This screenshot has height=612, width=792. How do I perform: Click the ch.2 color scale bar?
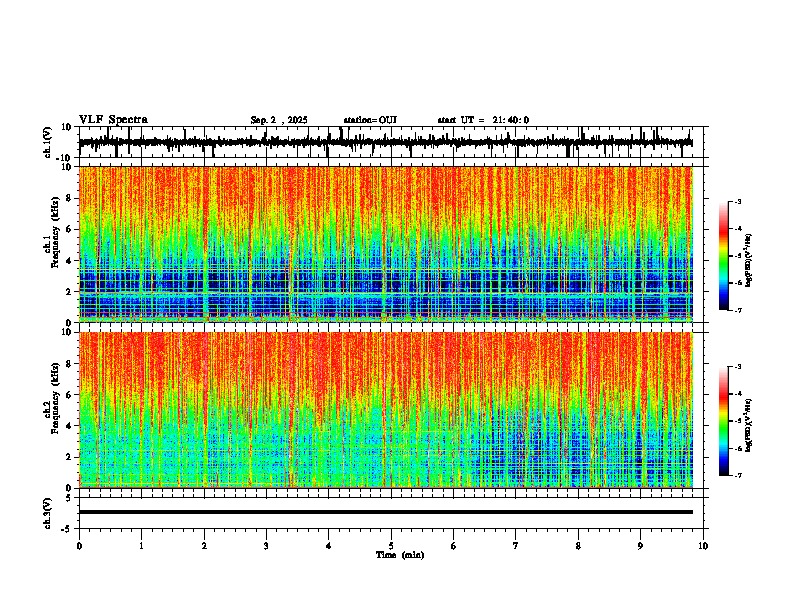(723, 421)
